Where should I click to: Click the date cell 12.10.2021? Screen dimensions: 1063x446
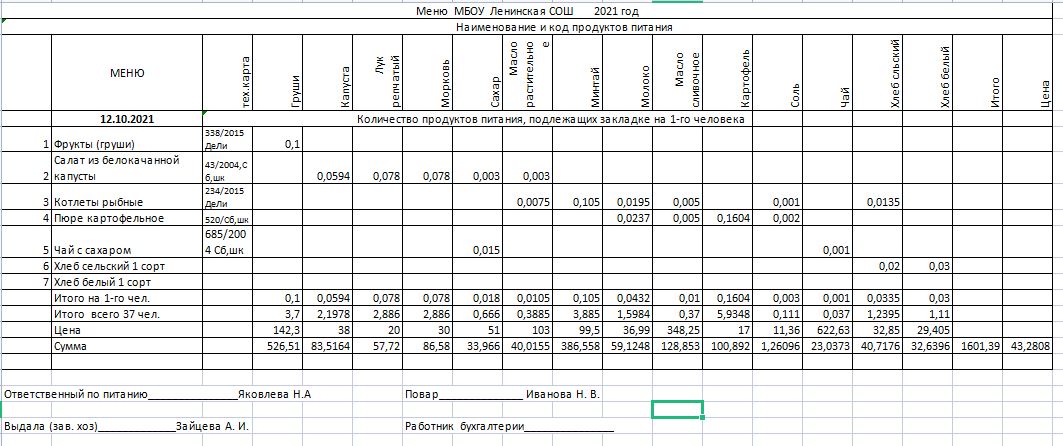click(x=126, y=119)
